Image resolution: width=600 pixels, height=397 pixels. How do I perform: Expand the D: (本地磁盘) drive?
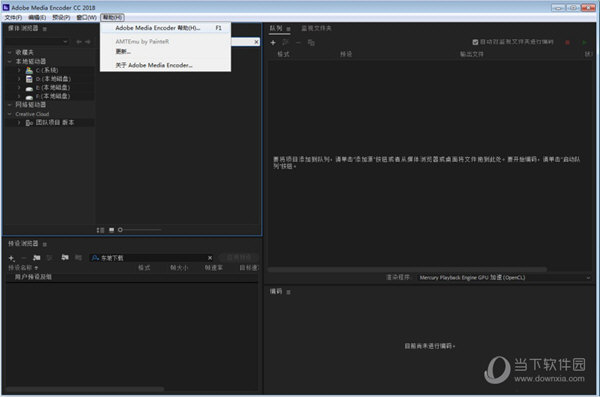[x=19, y=79]
